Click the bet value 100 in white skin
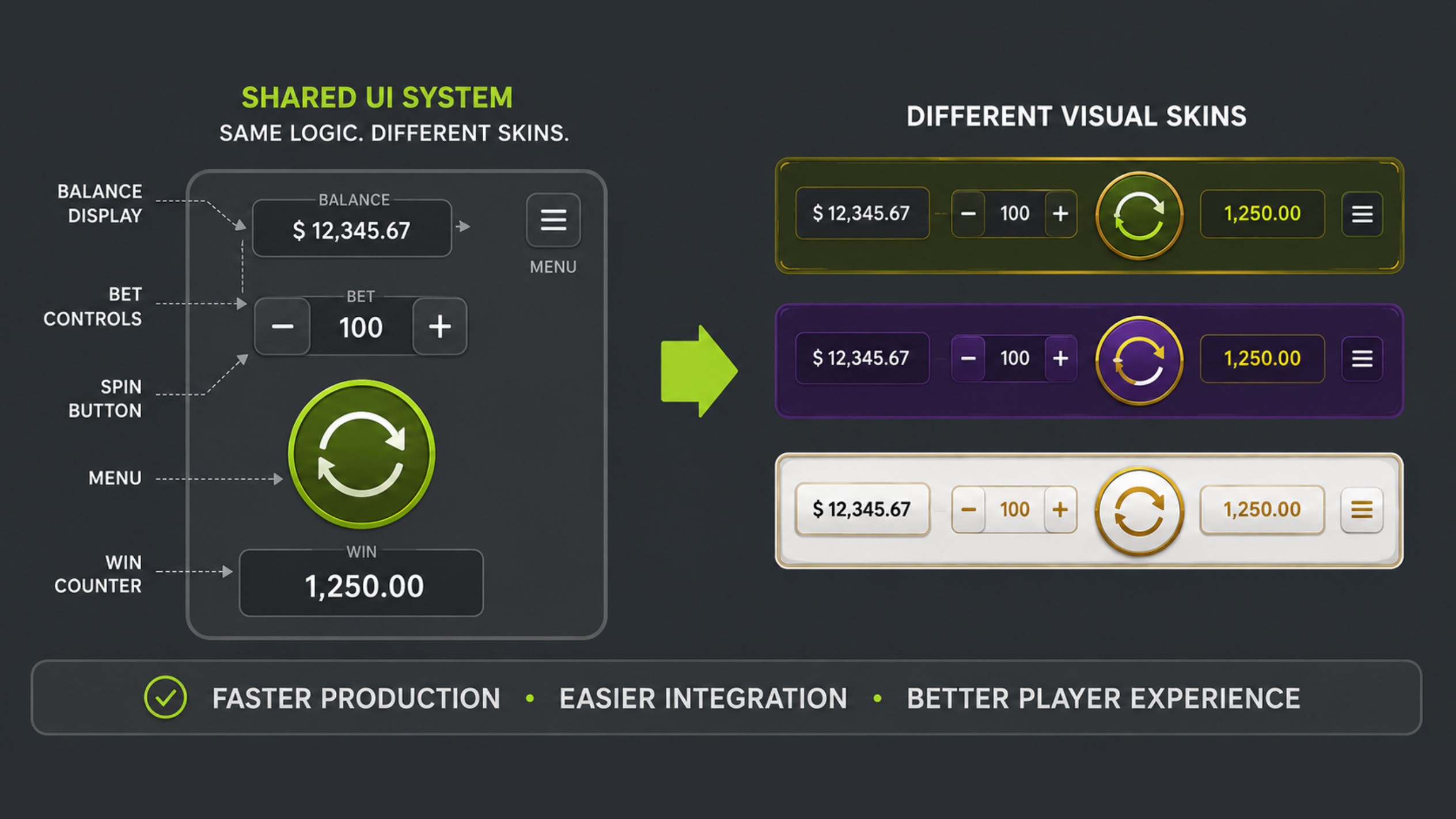This screenshot has height=819, width=1456. (1015, 510)
